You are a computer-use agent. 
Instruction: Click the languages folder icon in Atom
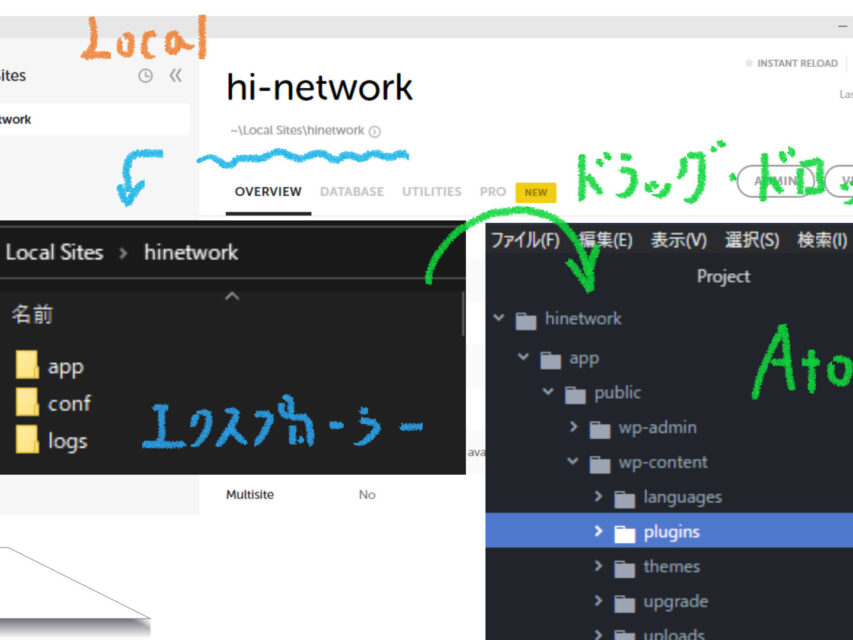[x=625, y=499]
